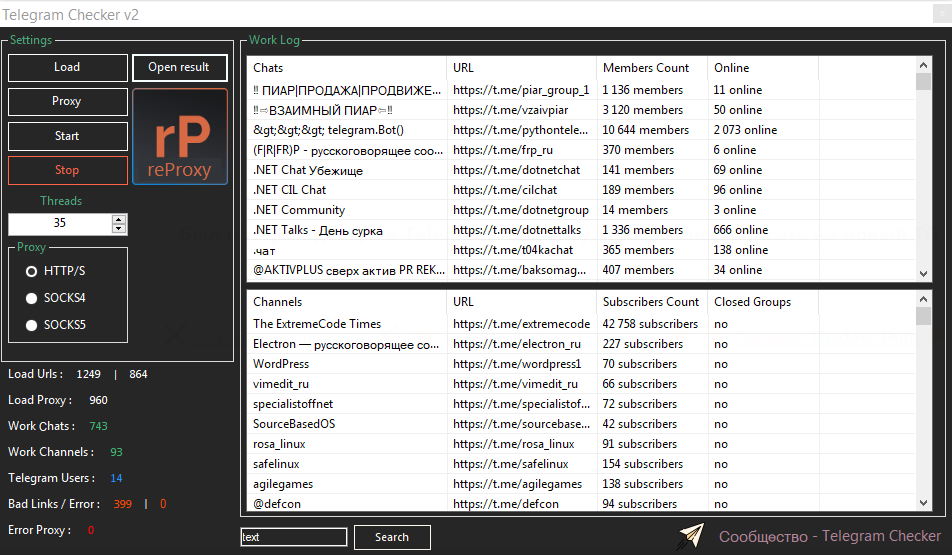Click the Open result button

point(179,67)
